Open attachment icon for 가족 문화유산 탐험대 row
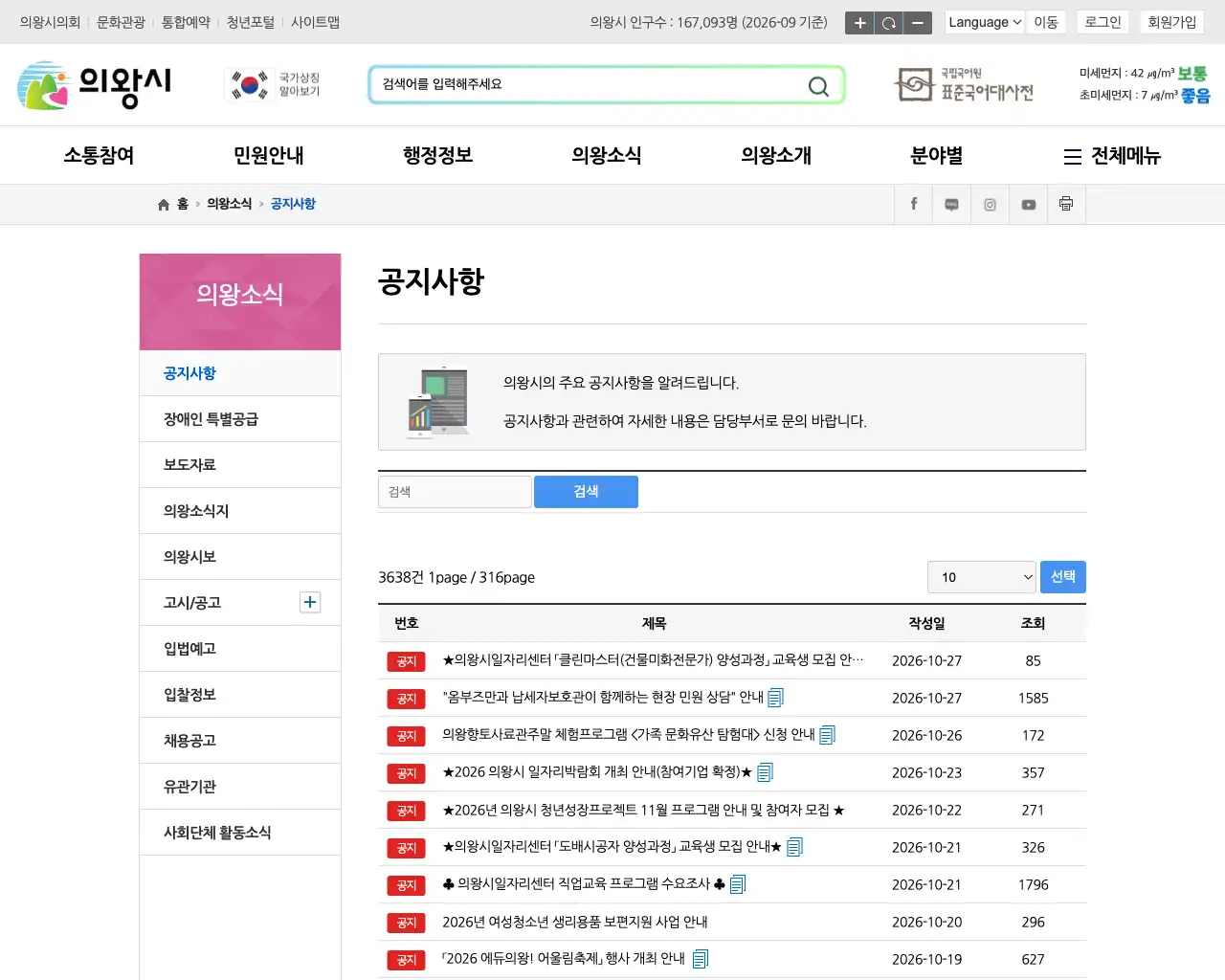Screen dimensions: 1225x980 click(x=827, y=735)
